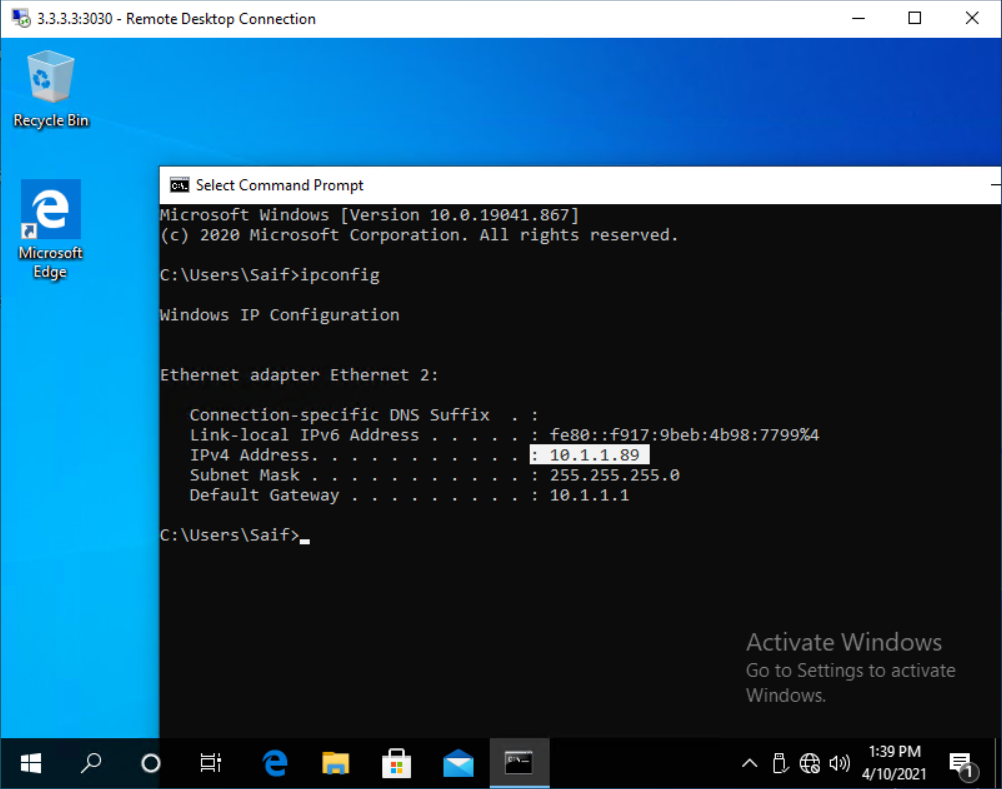This screenshot has height=789, width=1002.
Task: Click the typed ipconfig command text
Action: 339,275
